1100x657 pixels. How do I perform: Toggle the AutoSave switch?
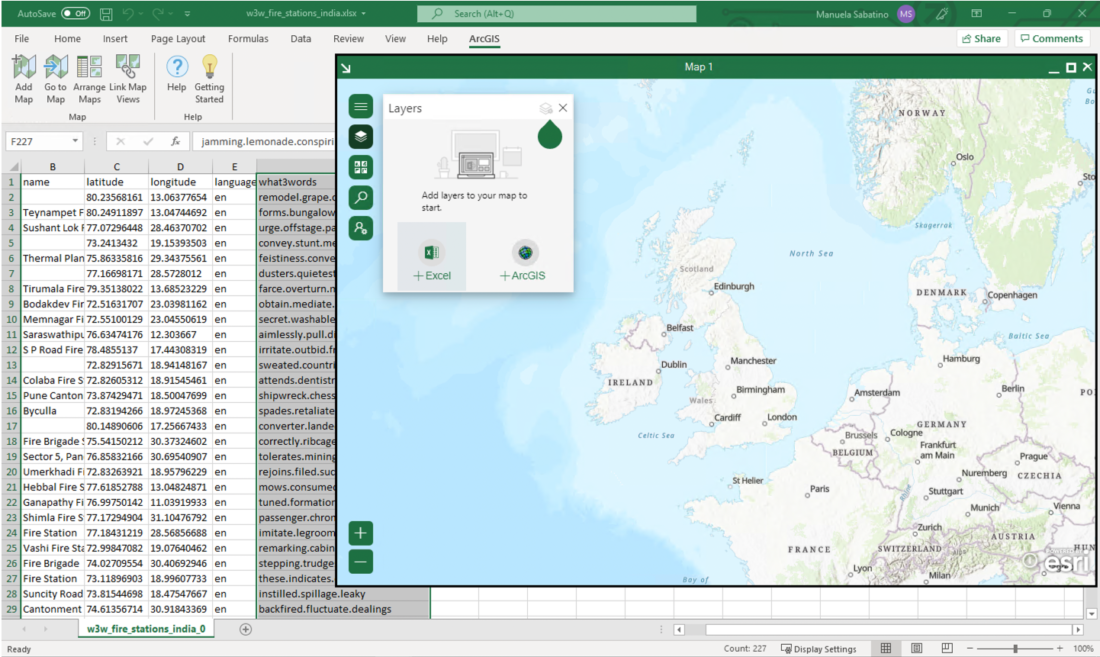click(x=75, y=13)
